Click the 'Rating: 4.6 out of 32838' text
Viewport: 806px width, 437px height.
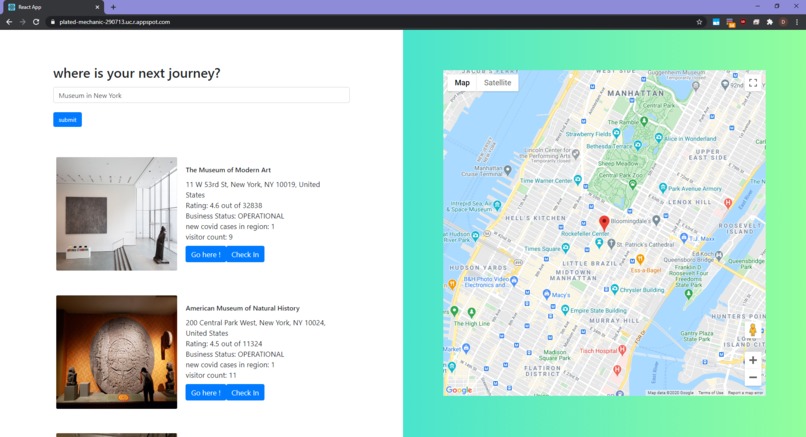coord(224,205)
